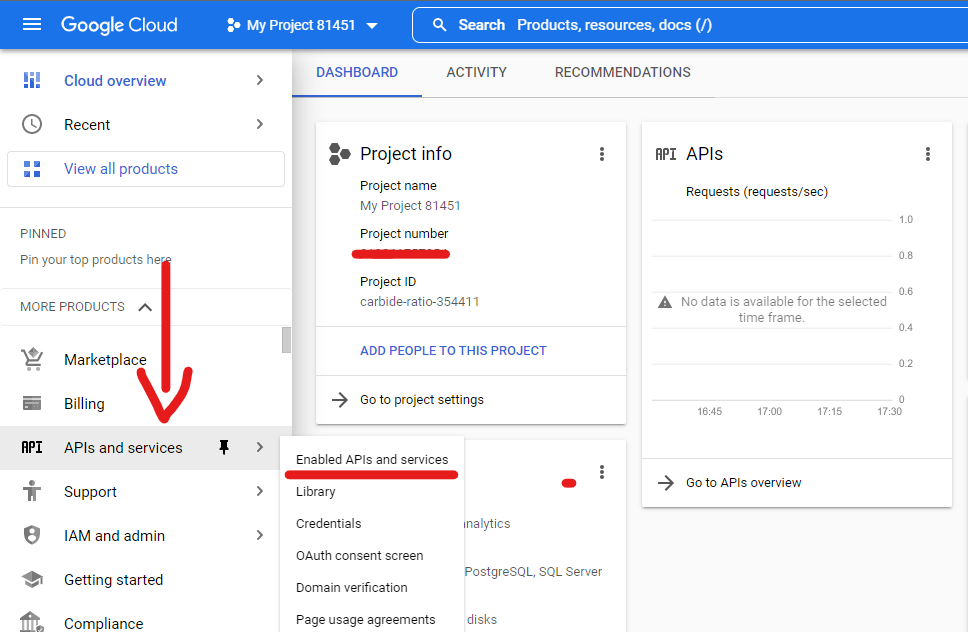This screenshot has width=968, height=632.
Task: Click the arrow icon beside Go to project settings
Action: pos(340,400)
